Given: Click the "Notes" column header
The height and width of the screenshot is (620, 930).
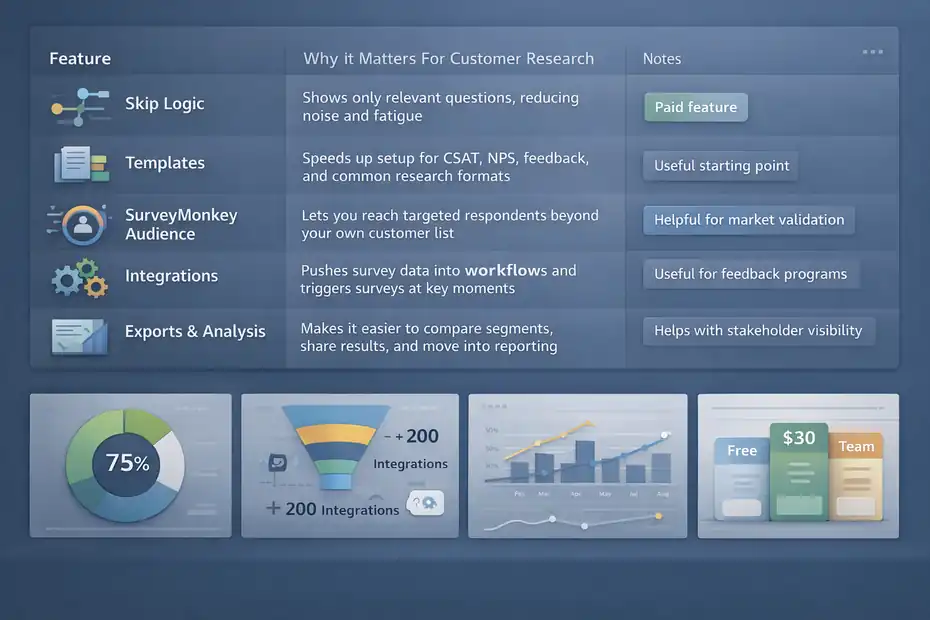Looking at the screenshot, I should [x=662, y=59].
